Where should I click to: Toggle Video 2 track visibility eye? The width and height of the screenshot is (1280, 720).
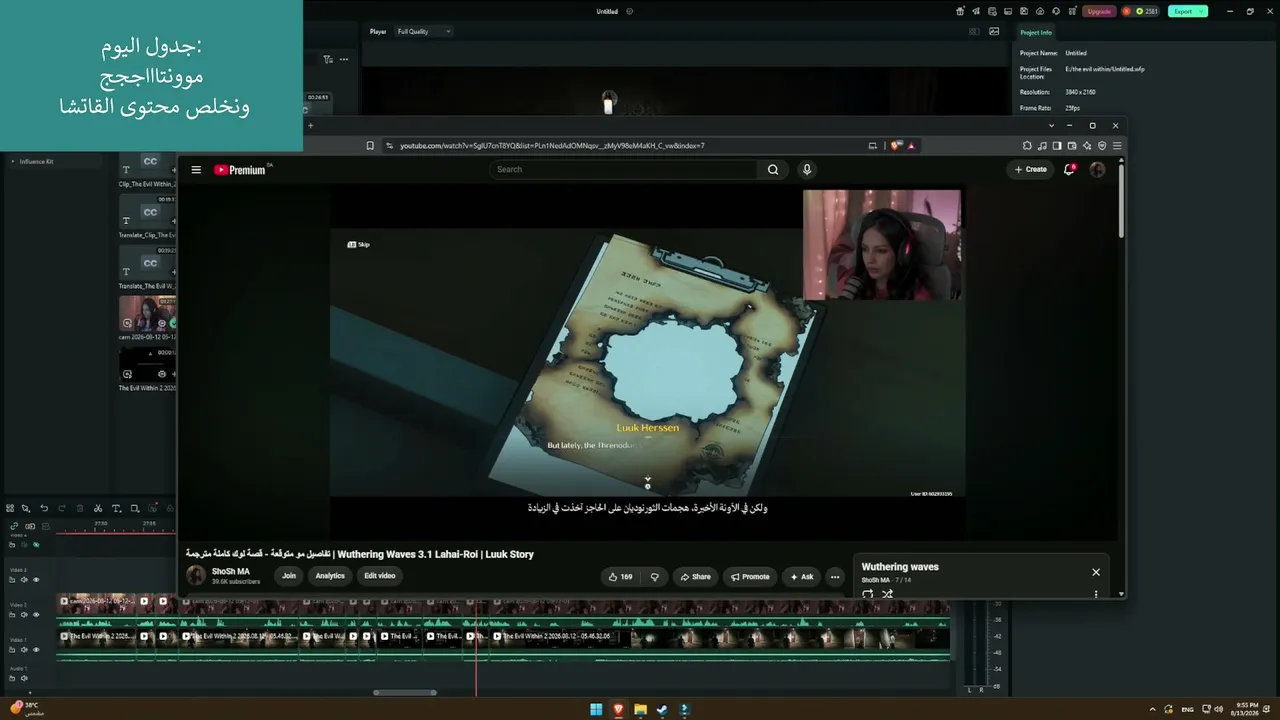pos(36,615)
